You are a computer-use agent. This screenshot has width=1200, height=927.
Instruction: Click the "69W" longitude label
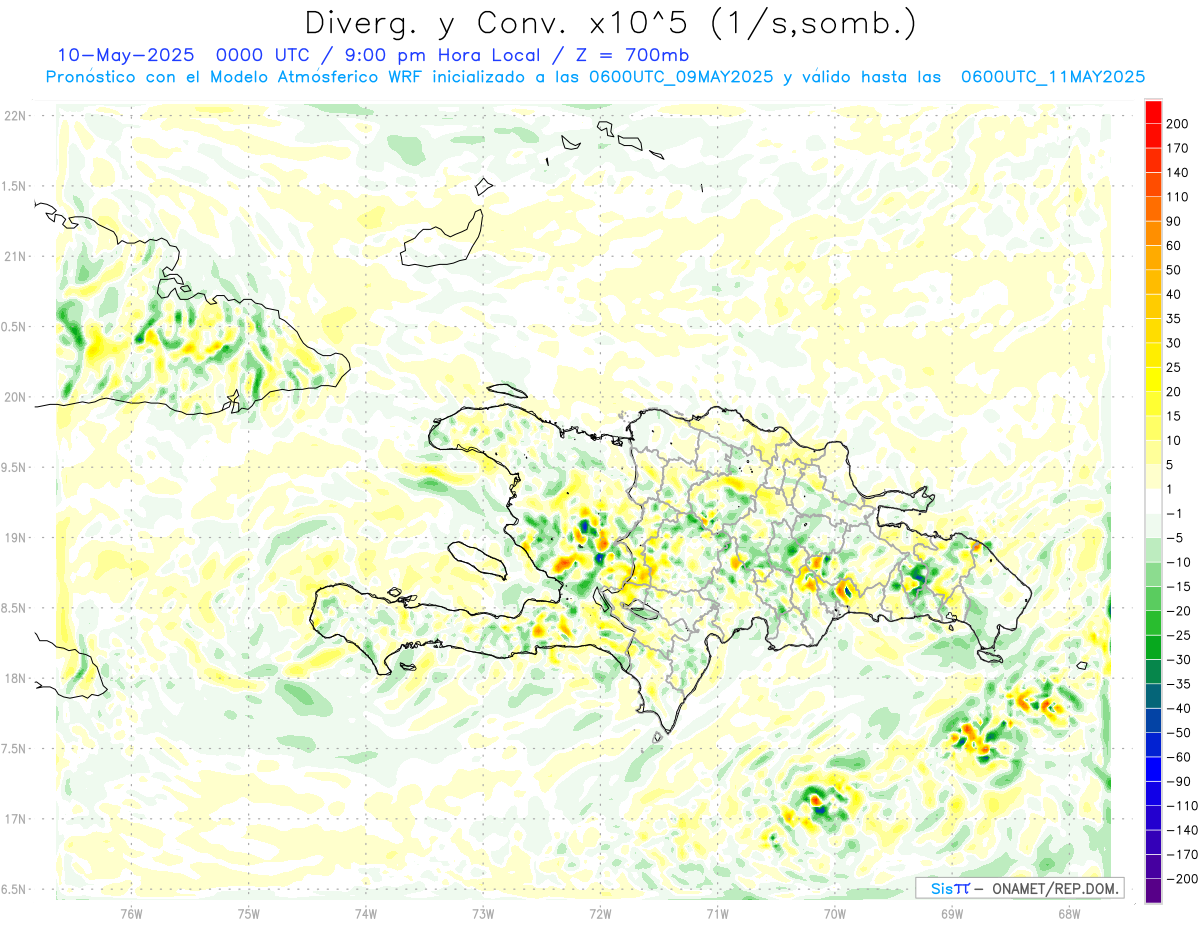[x=952, y=913]
